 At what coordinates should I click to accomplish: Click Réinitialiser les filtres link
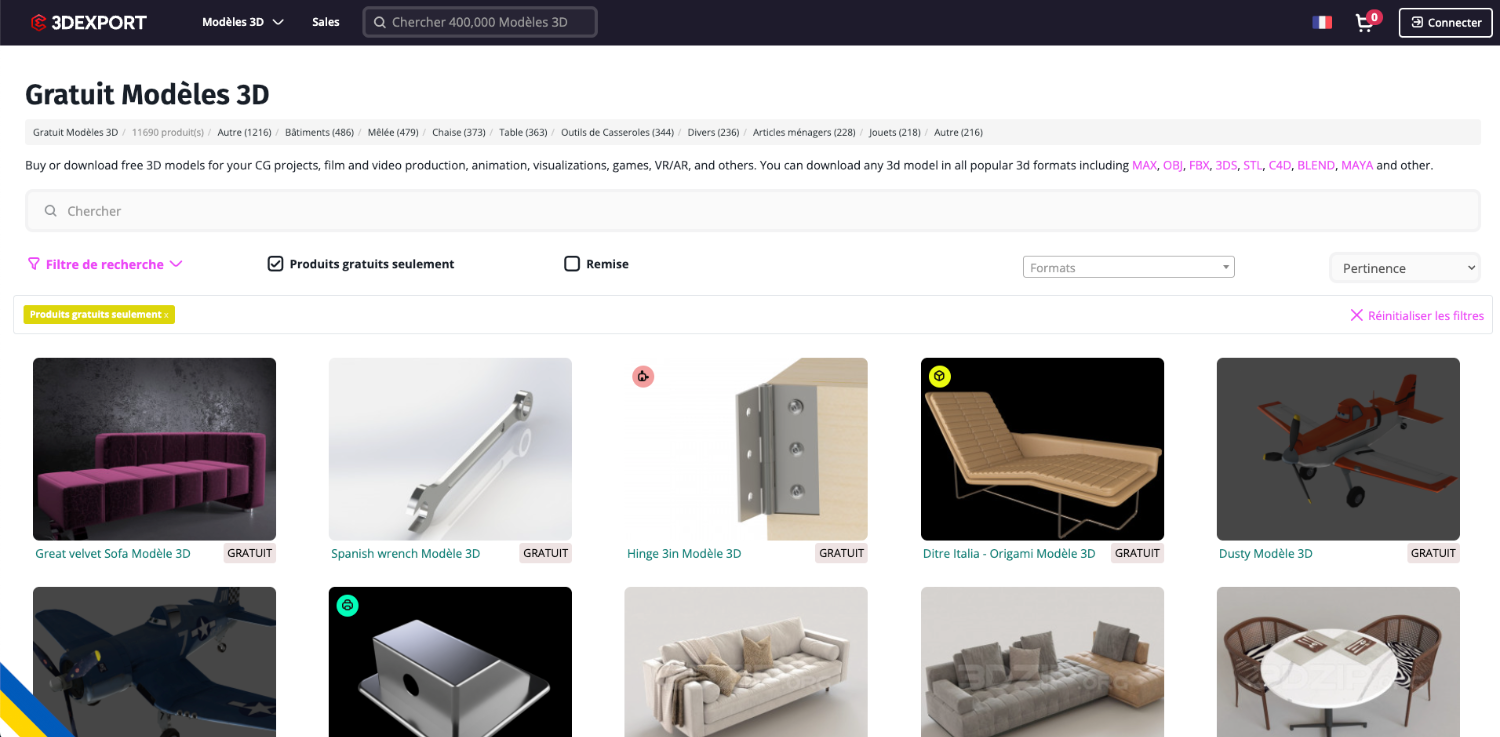(1417, 315)
